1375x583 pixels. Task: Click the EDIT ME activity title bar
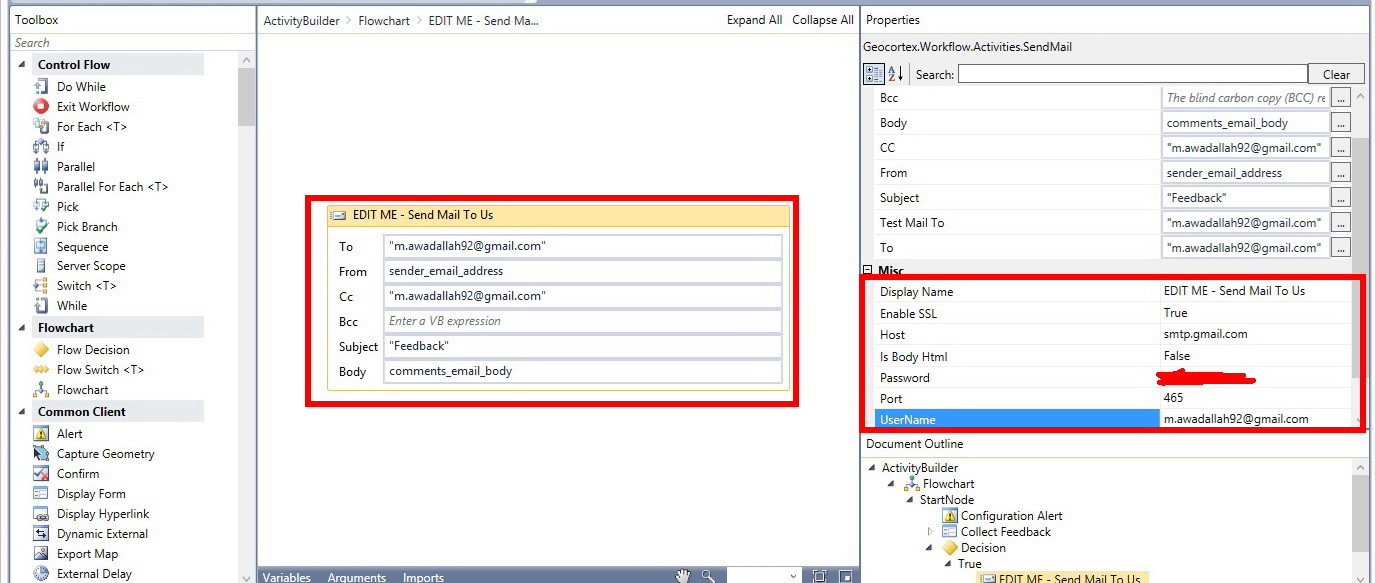[x=558, y=215]
